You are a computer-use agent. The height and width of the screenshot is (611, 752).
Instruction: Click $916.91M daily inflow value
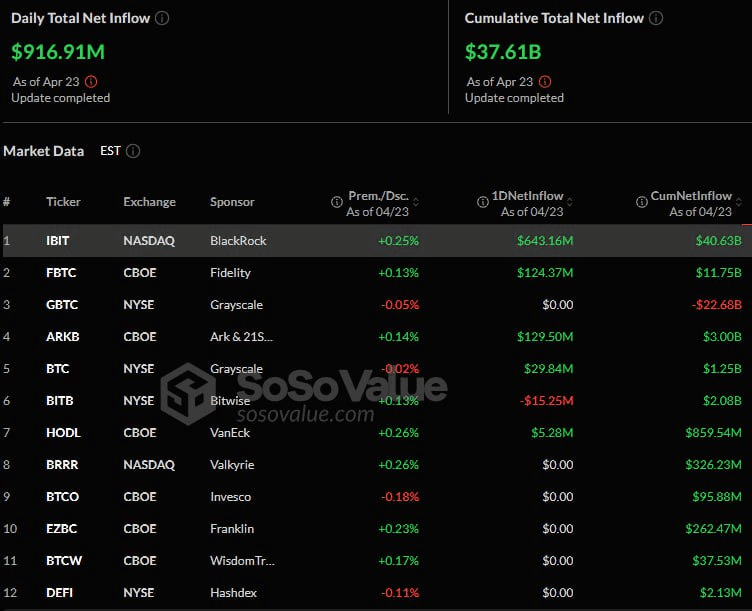point(58,52)
